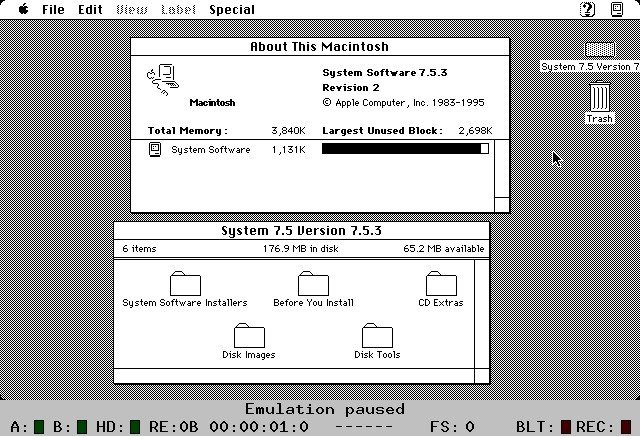This screenshot has height=436, width=640.
Task: Open the Special menu
Action: point(232,9)
